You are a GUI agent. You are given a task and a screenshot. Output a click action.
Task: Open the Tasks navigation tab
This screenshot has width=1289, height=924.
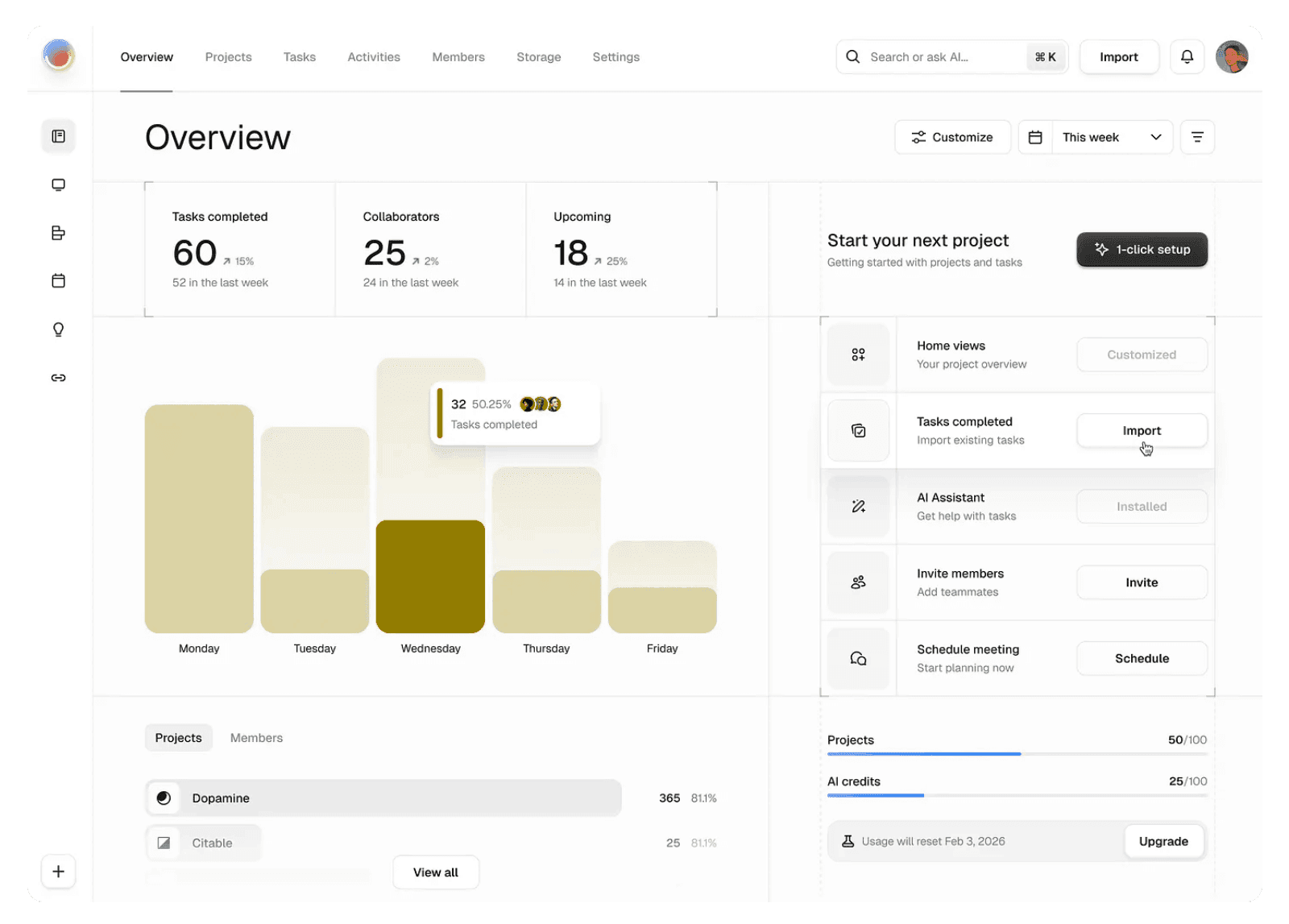299,57
